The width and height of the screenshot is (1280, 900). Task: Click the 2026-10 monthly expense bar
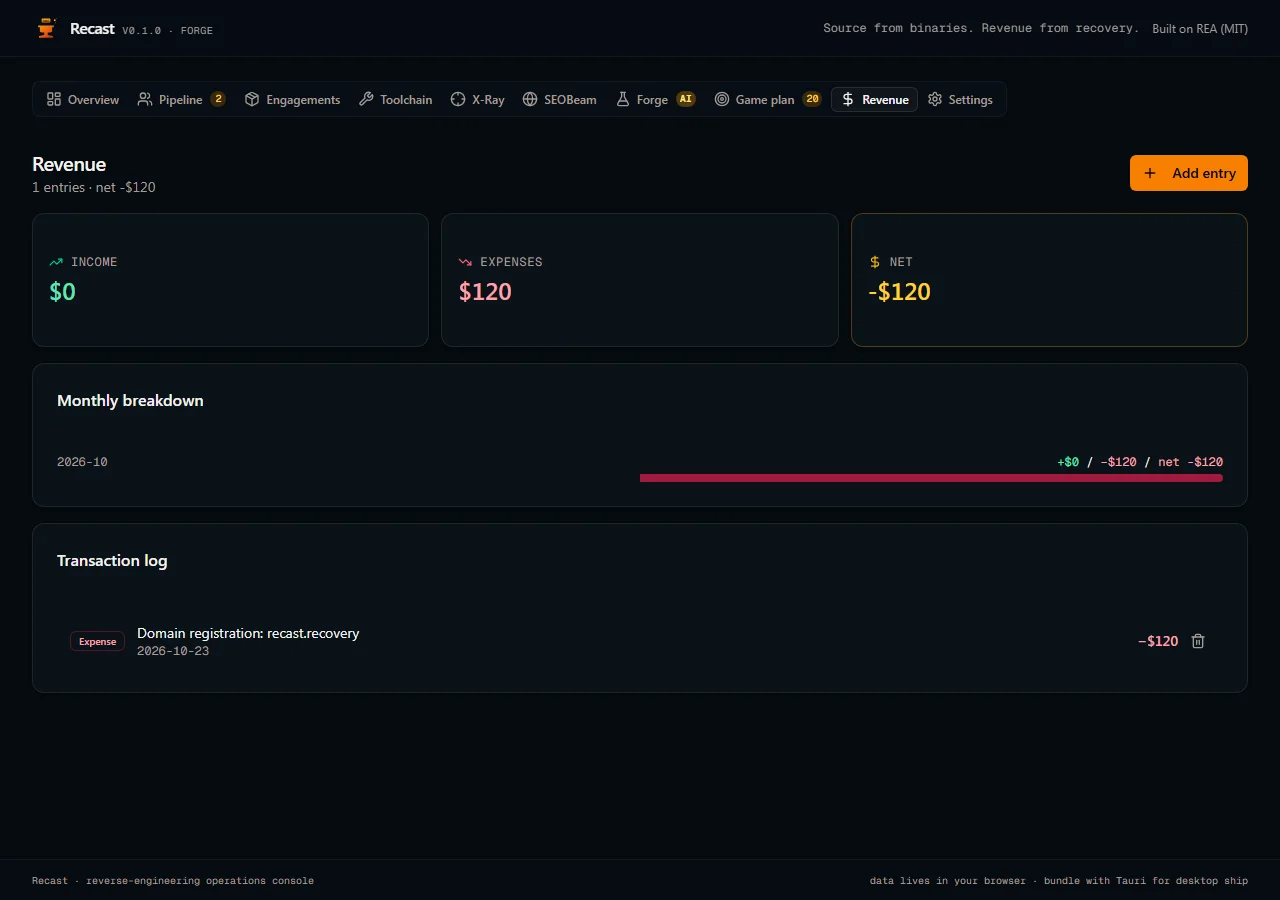pos(931,478)
